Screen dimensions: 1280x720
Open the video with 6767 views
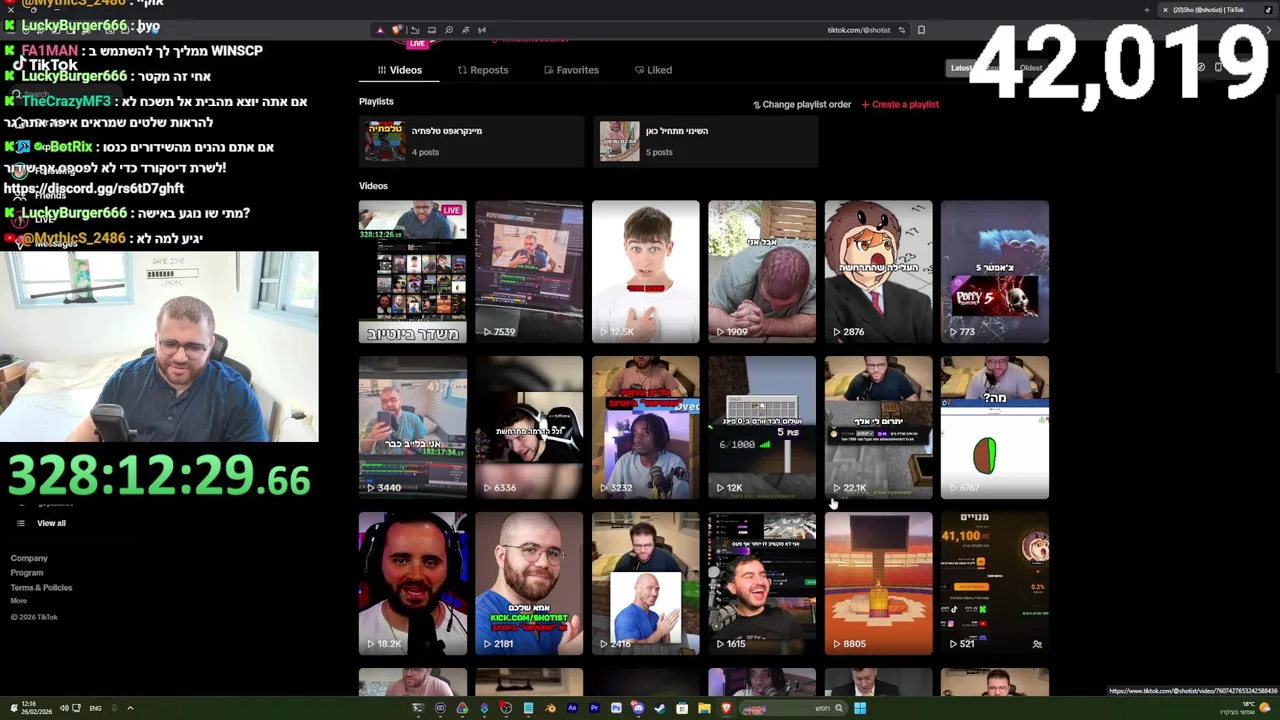pyautogui.click(x=995, y=428)
